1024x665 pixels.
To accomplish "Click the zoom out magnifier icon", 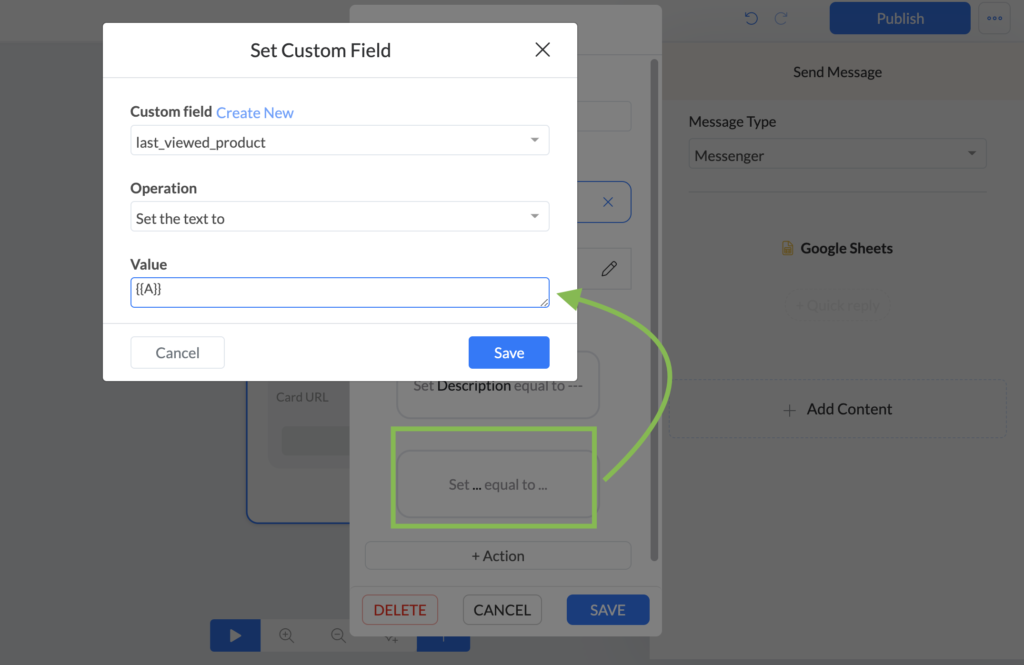I will [338, 635].
